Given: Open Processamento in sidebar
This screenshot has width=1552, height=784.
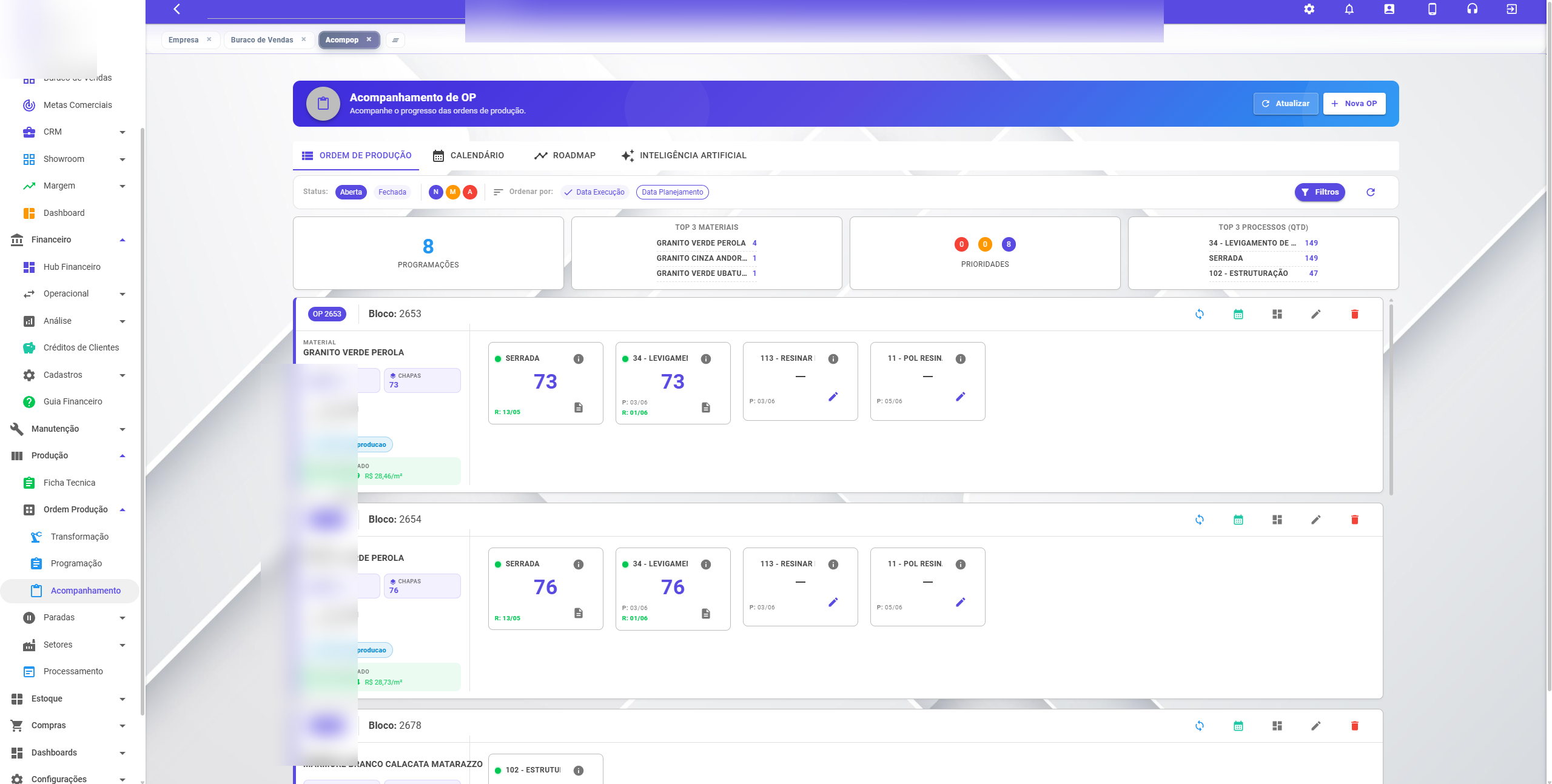Looking at the screenshot, I should click(x=73, y=672).
